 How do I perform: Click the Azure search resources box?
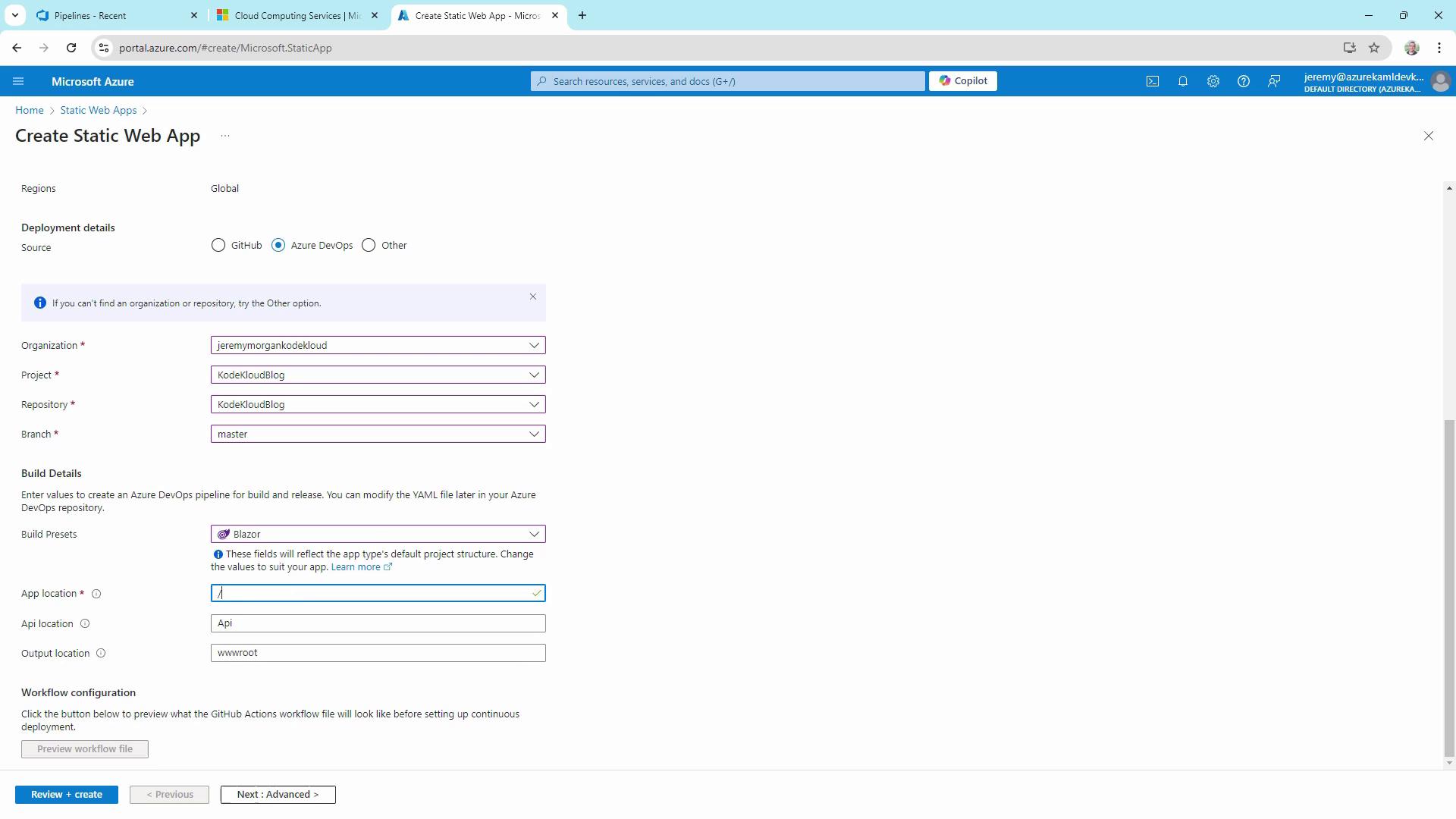click(728, 81)
